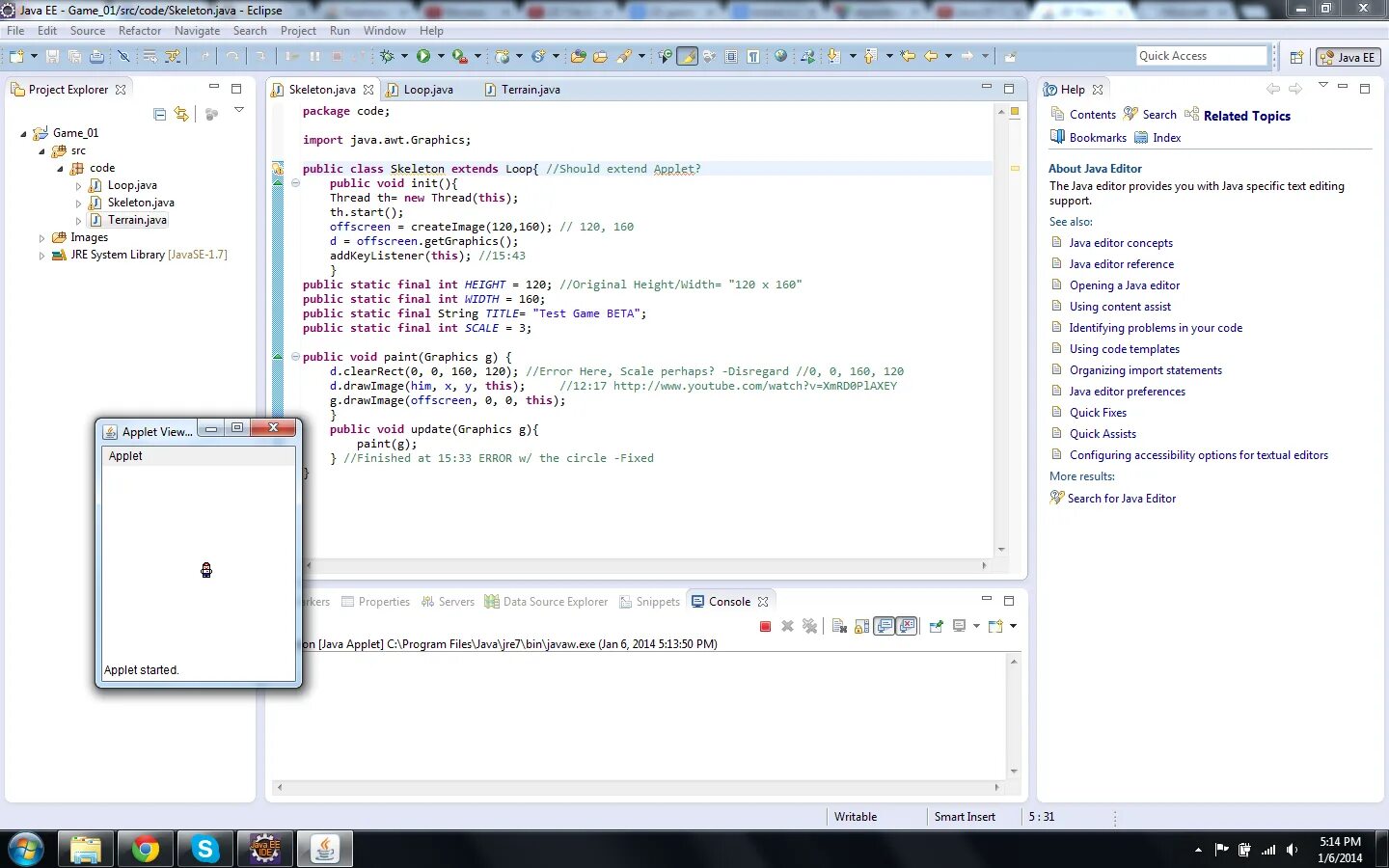Screen dimensions: 1389x868
Task: Collapse the Game_01 project tree node
Action: tap(24, 134)
